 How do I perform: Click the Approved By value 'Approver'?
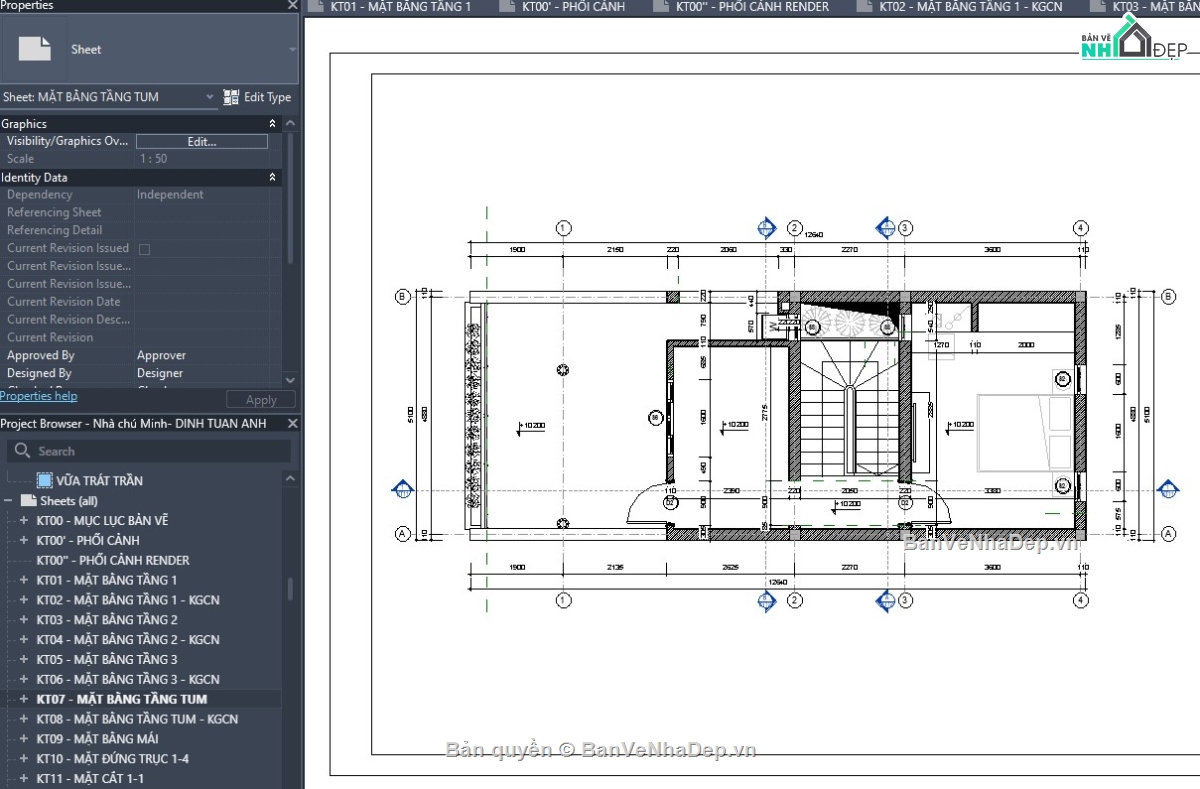click(x=161, y=355)
